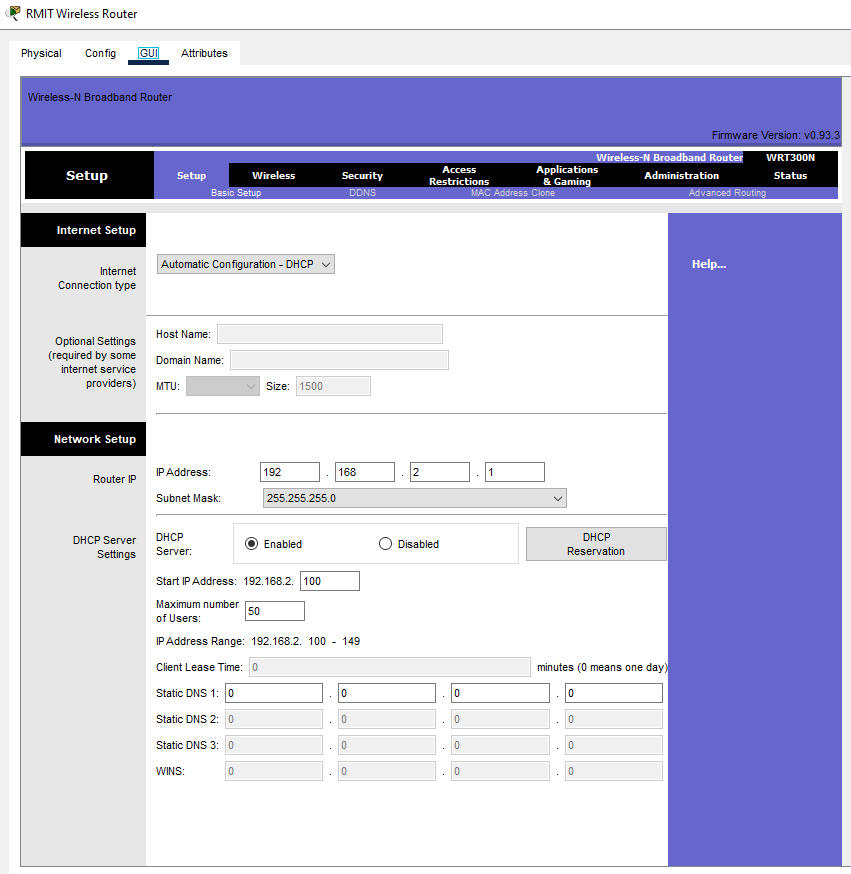Open the Advanced Routing link

click(727, 193)
